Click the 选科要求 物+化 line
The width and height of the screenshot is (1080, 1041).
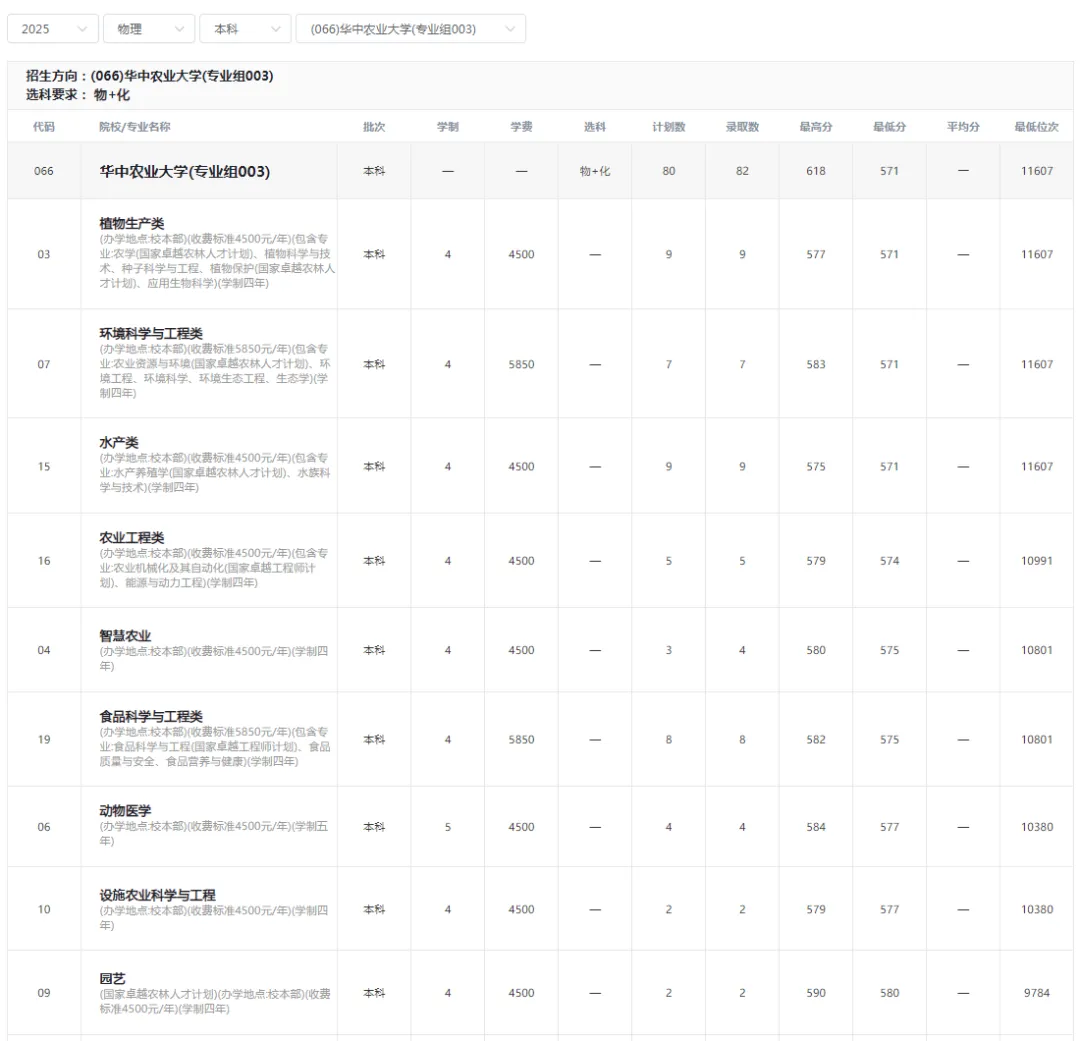(78, 94)
